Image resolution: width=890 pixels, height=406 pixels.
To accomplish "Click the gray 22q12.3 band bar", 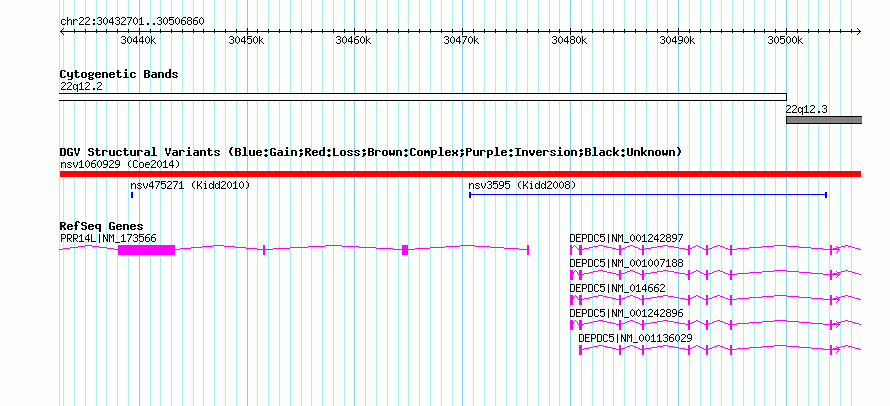I will pos(824,120).
